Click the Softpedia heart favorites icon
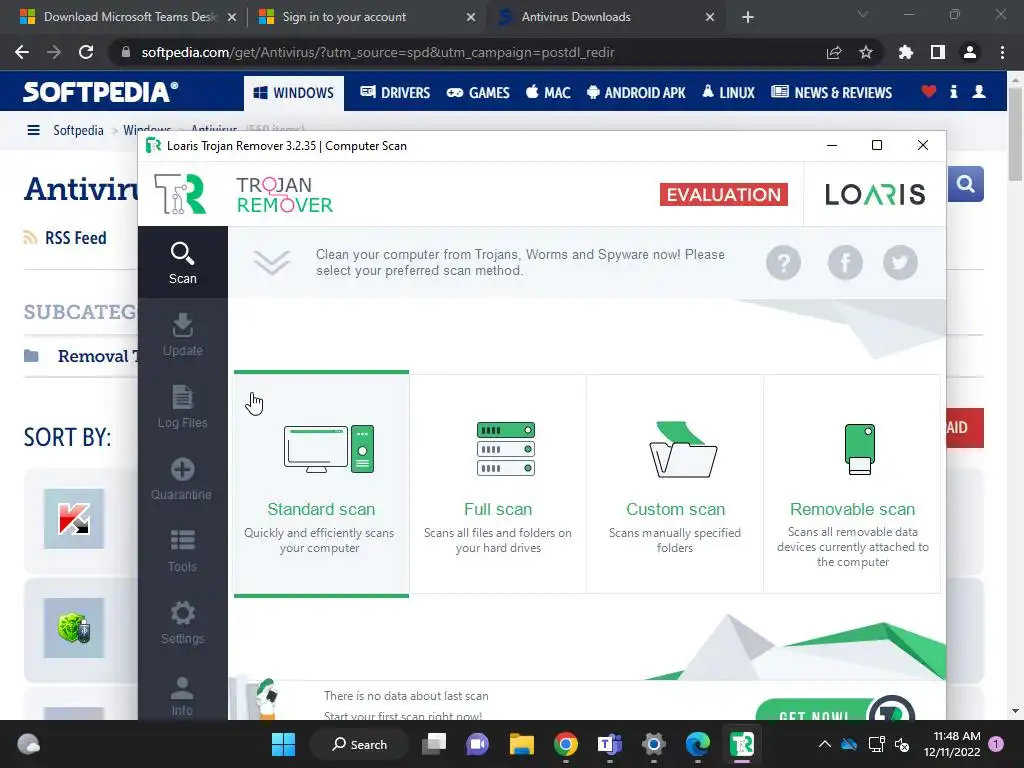The height and width of the screenshot is (768, 1024). click(928, 92)
